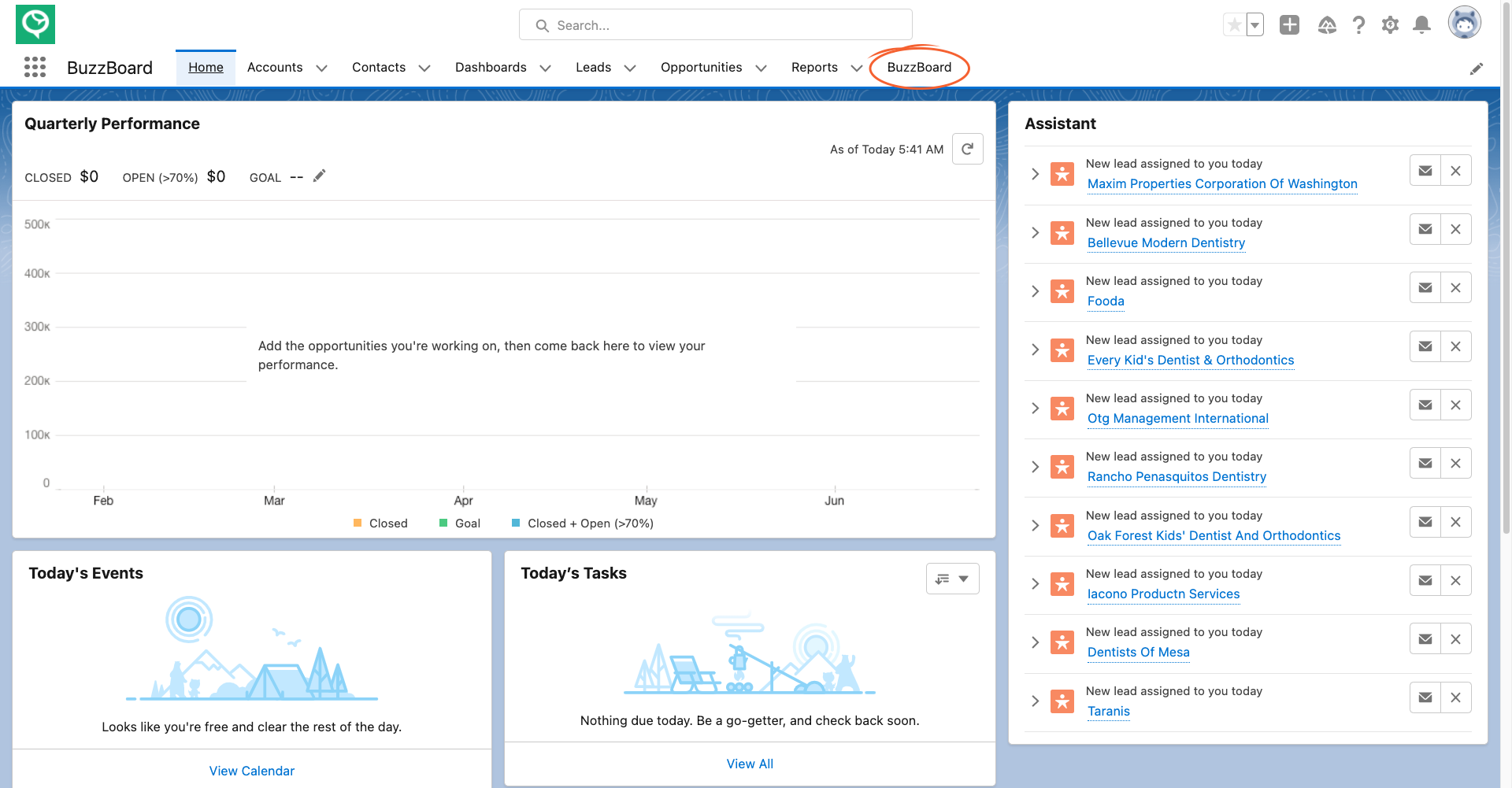Open the Reports tab

click(814, 68)
